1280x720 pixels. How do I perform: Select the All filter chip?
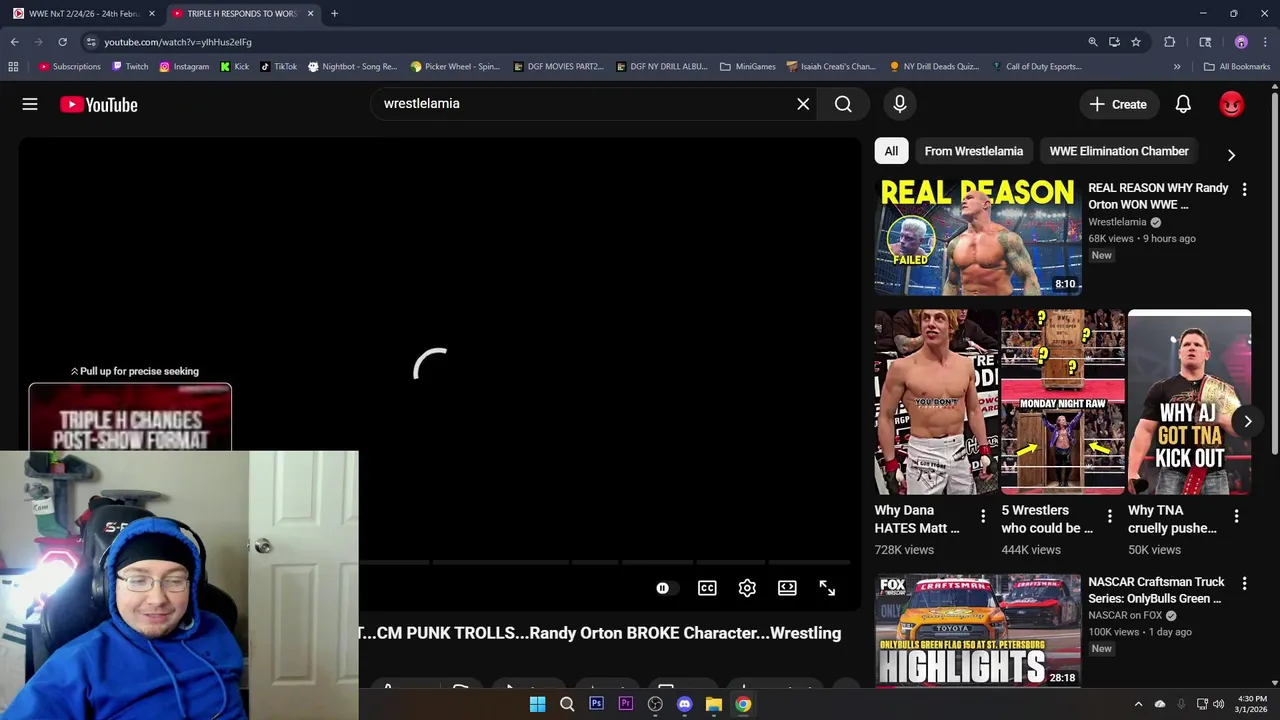891,151
